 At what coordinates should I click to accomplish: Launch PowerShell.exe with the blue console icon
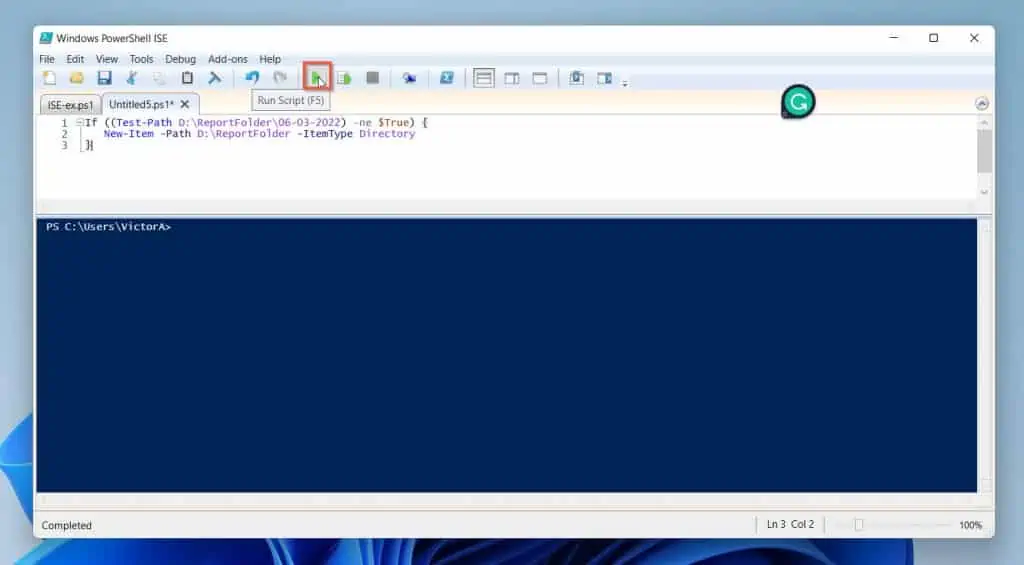[x=447, y=78]
